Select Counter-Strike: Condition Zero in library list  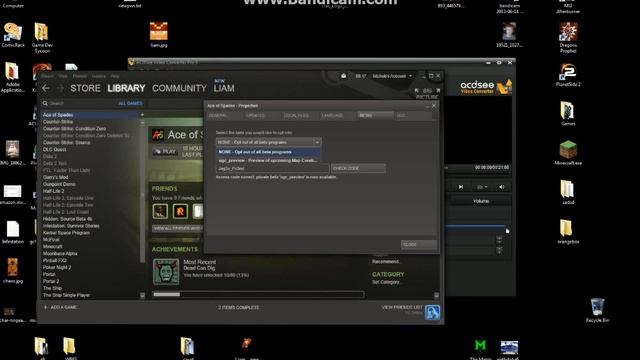coord(74,129)
